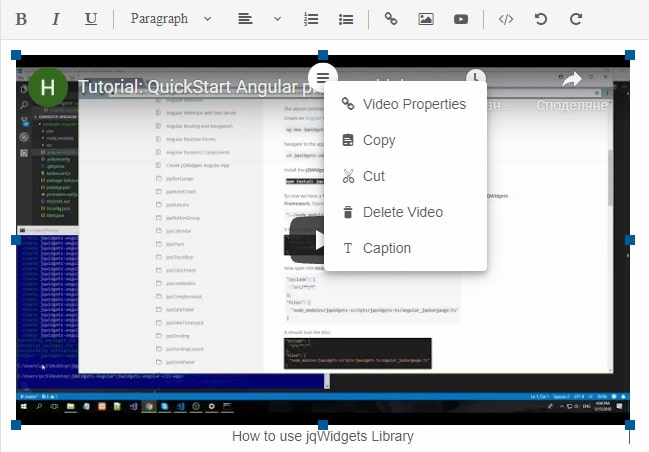Expand the alignment options arrow
This screenshot has width=649, height=452.
tap(278, 19)
